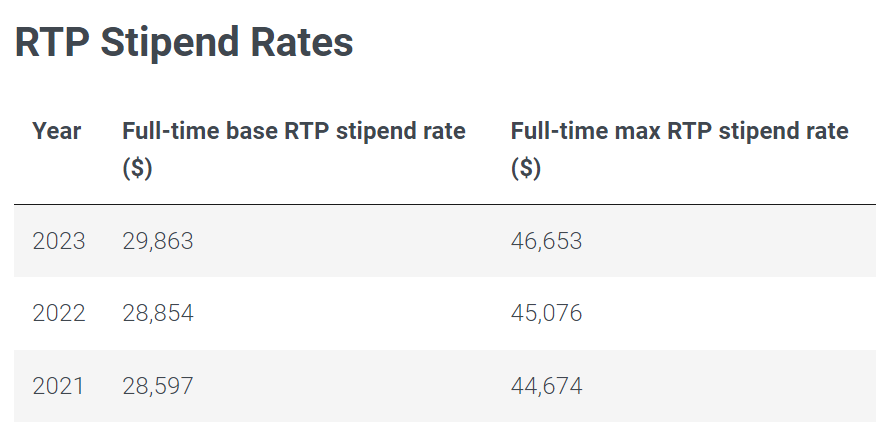
Task: Click the "Full-time max RTP stipend rate" header text
Action: (x=679, y=131)
